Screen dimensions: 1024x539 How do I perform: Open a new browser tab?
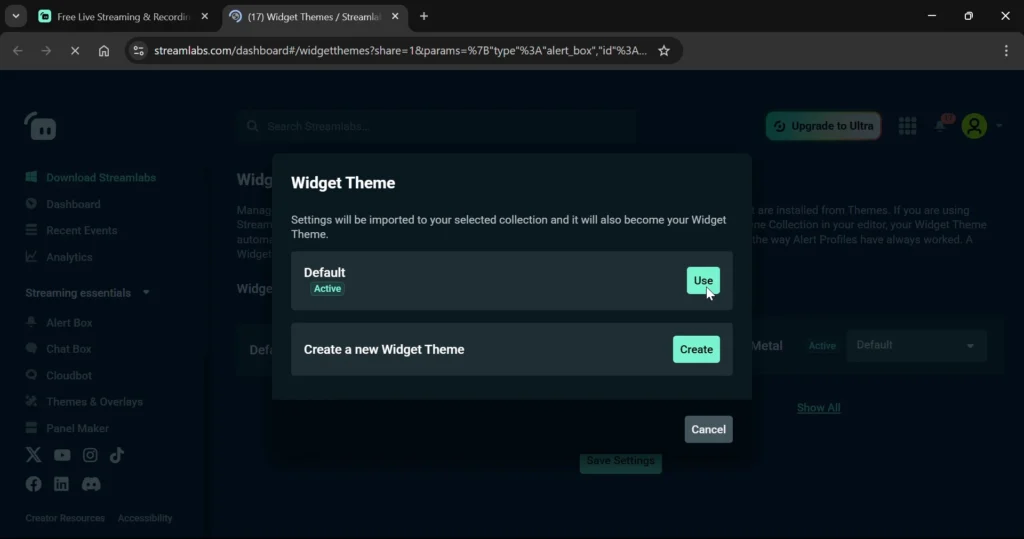(424, 16)
